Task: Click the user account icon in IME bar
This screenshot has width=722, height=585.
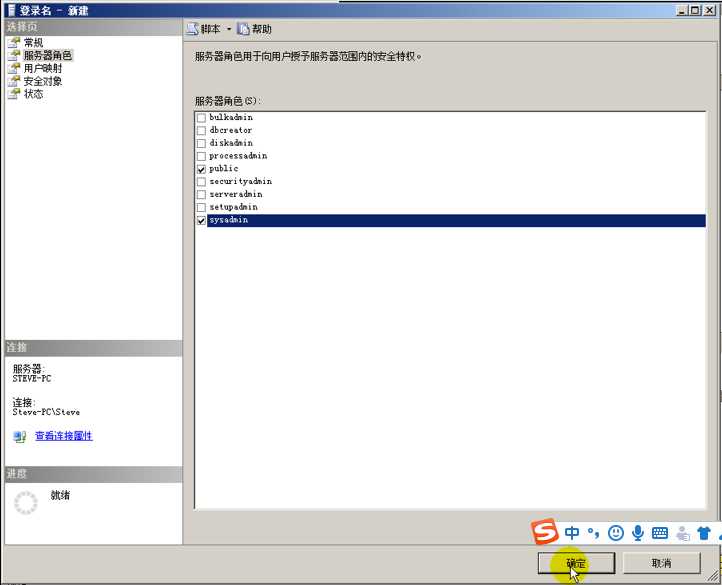Action: 683,533
